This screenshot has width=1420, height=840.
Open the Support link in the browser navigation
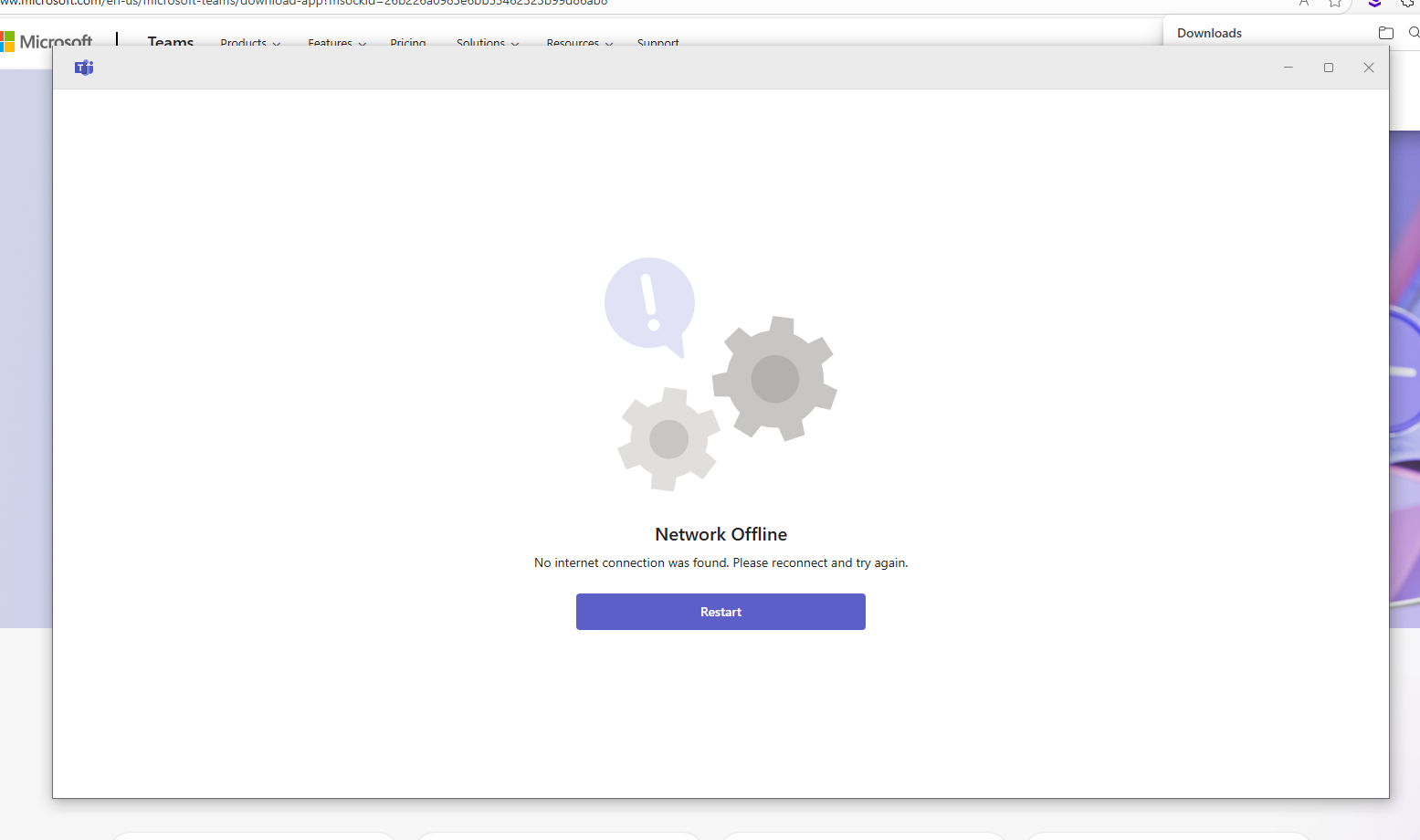pos(658,43)
